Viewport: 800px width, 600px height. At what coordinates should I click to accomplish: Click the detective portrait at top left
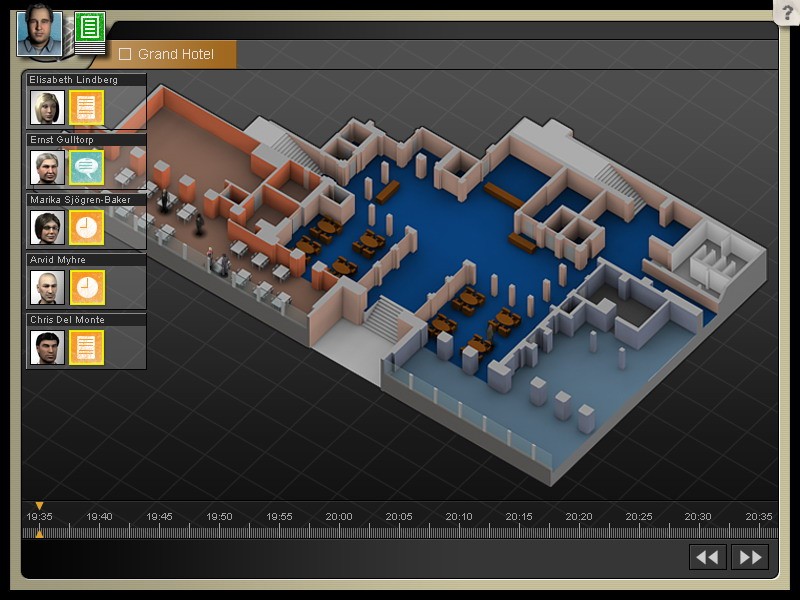tap(40, 30)
